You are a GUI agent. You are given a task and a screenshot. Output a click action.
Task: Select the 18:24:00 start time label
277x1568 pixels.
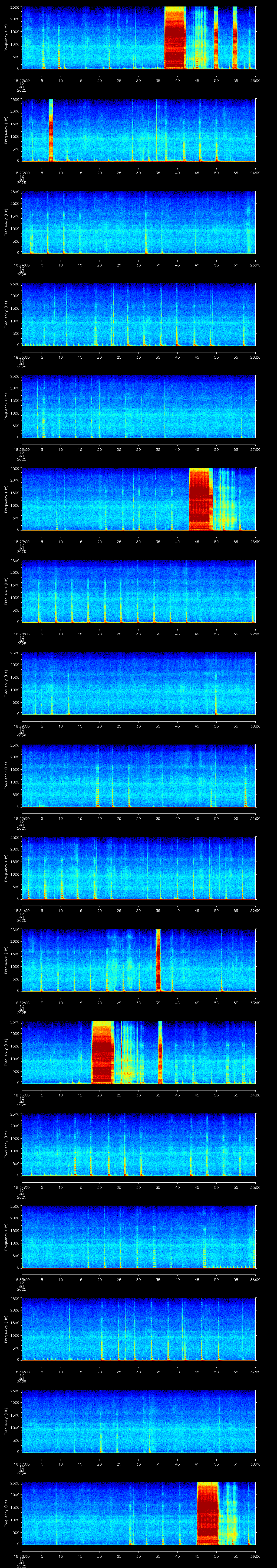point(21,265)
